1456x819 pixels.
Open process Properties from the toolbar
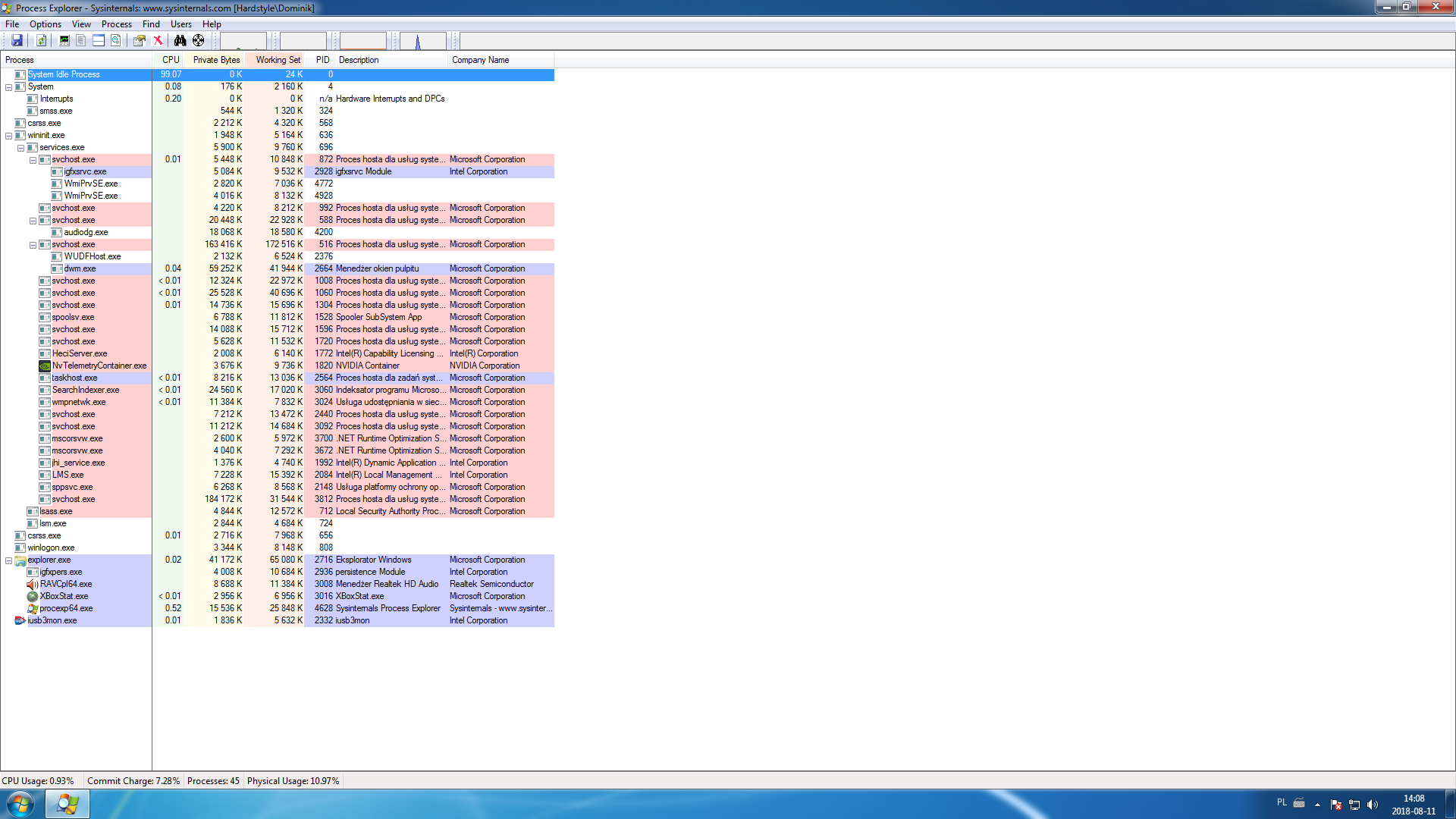pos(140,41)
